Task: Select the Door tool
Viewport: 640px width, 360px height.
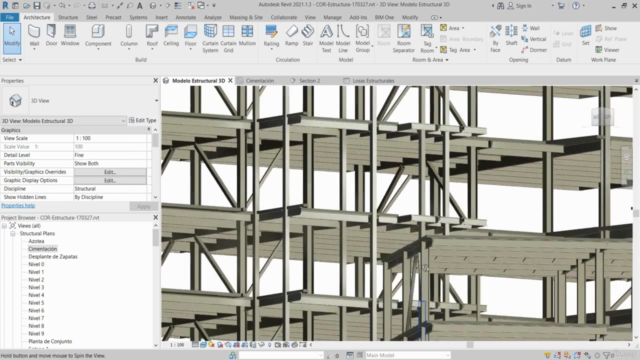Action: coord(51,36)
